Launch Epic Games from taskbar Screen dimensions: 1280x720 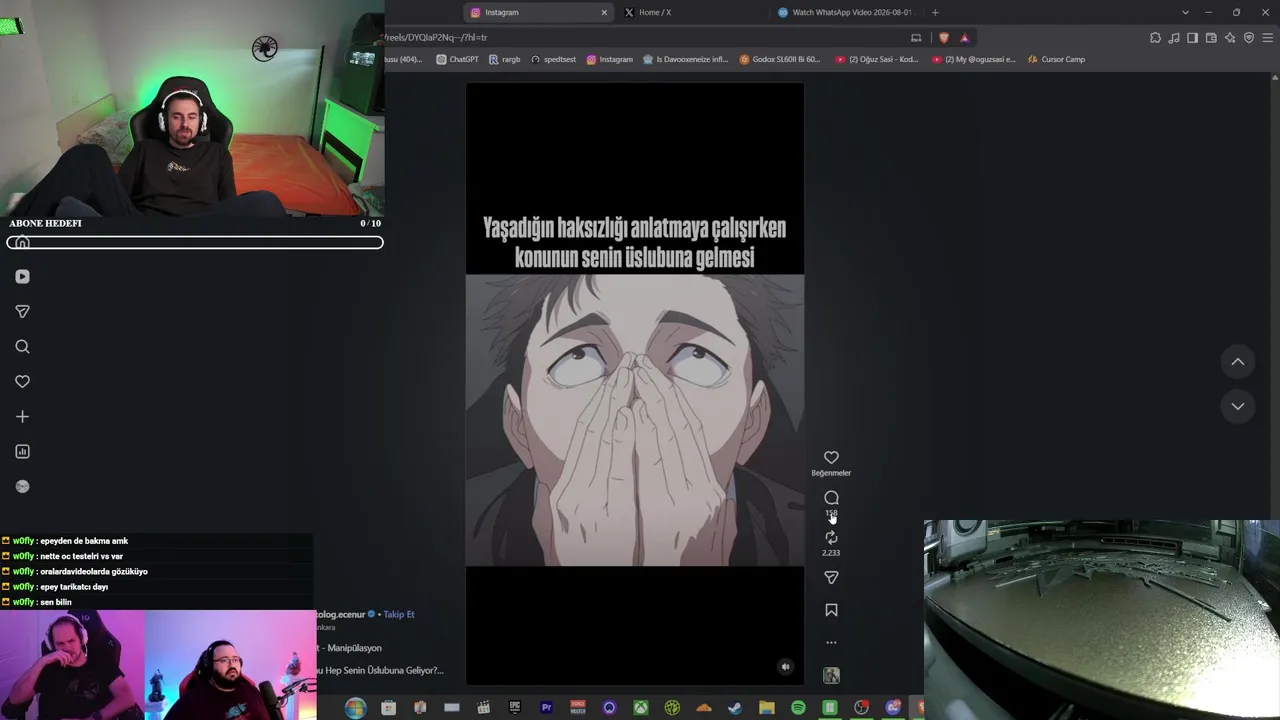click(514, 708)
